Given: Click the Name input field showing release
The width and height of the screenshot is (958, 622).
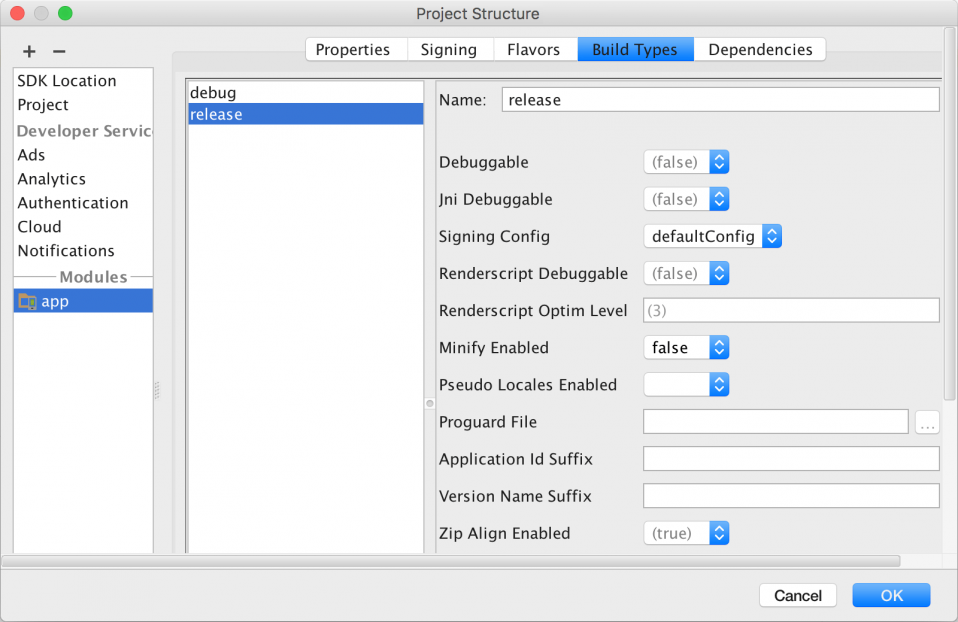Looking at the screenshot, I should [x=720, y=99].
